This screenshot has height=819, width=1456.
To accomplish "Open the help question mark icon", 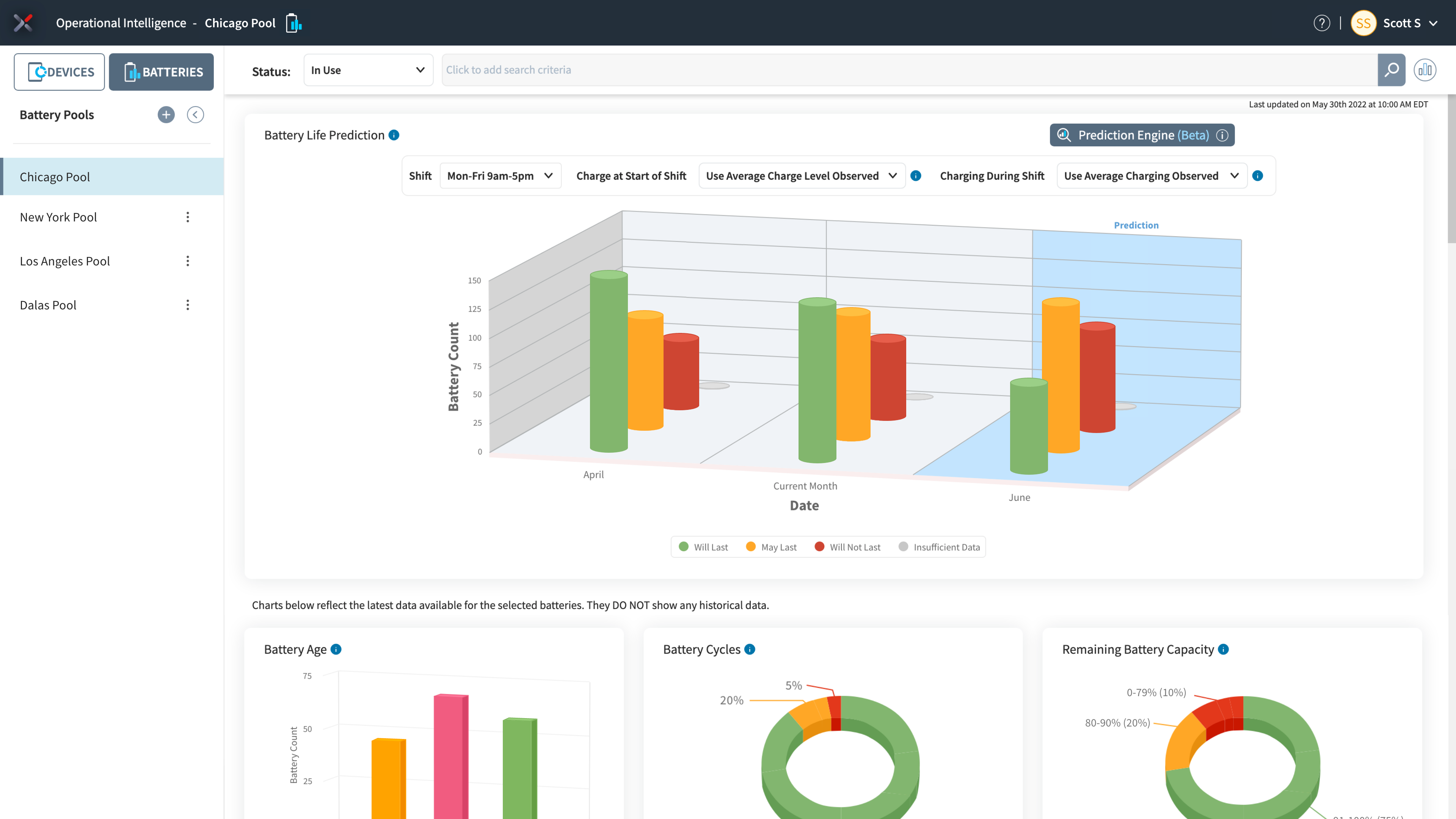I will coord(1321,23).
